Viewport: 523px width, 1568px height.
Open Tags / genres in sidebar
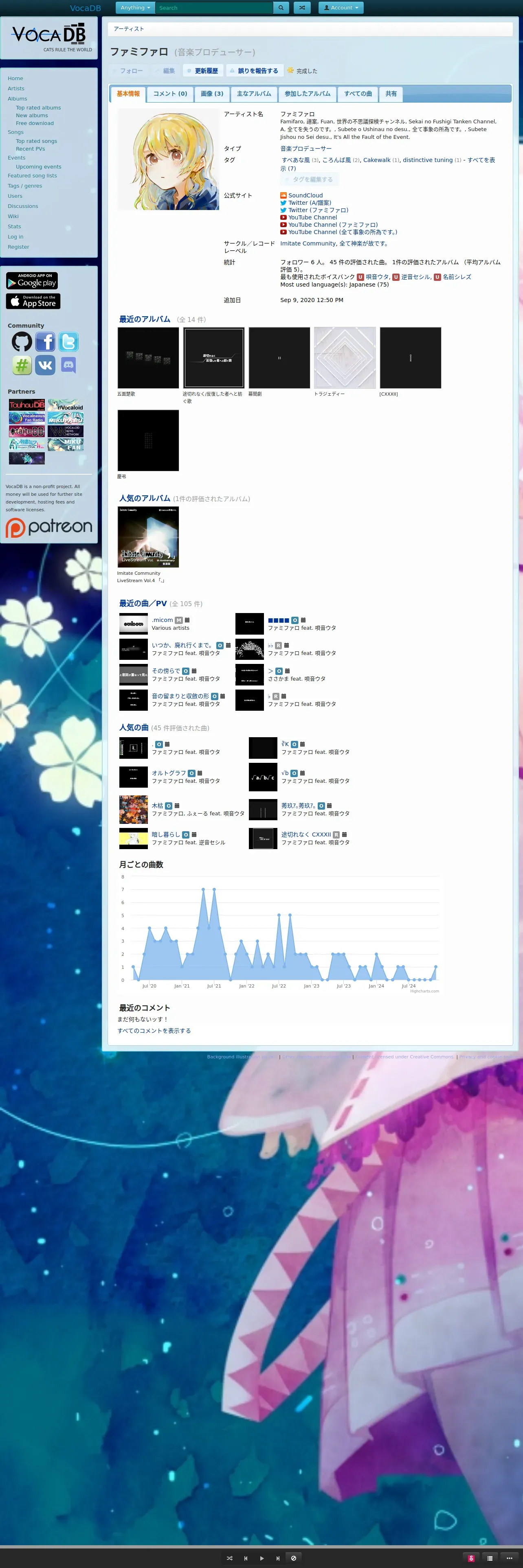tap(25, 186)
